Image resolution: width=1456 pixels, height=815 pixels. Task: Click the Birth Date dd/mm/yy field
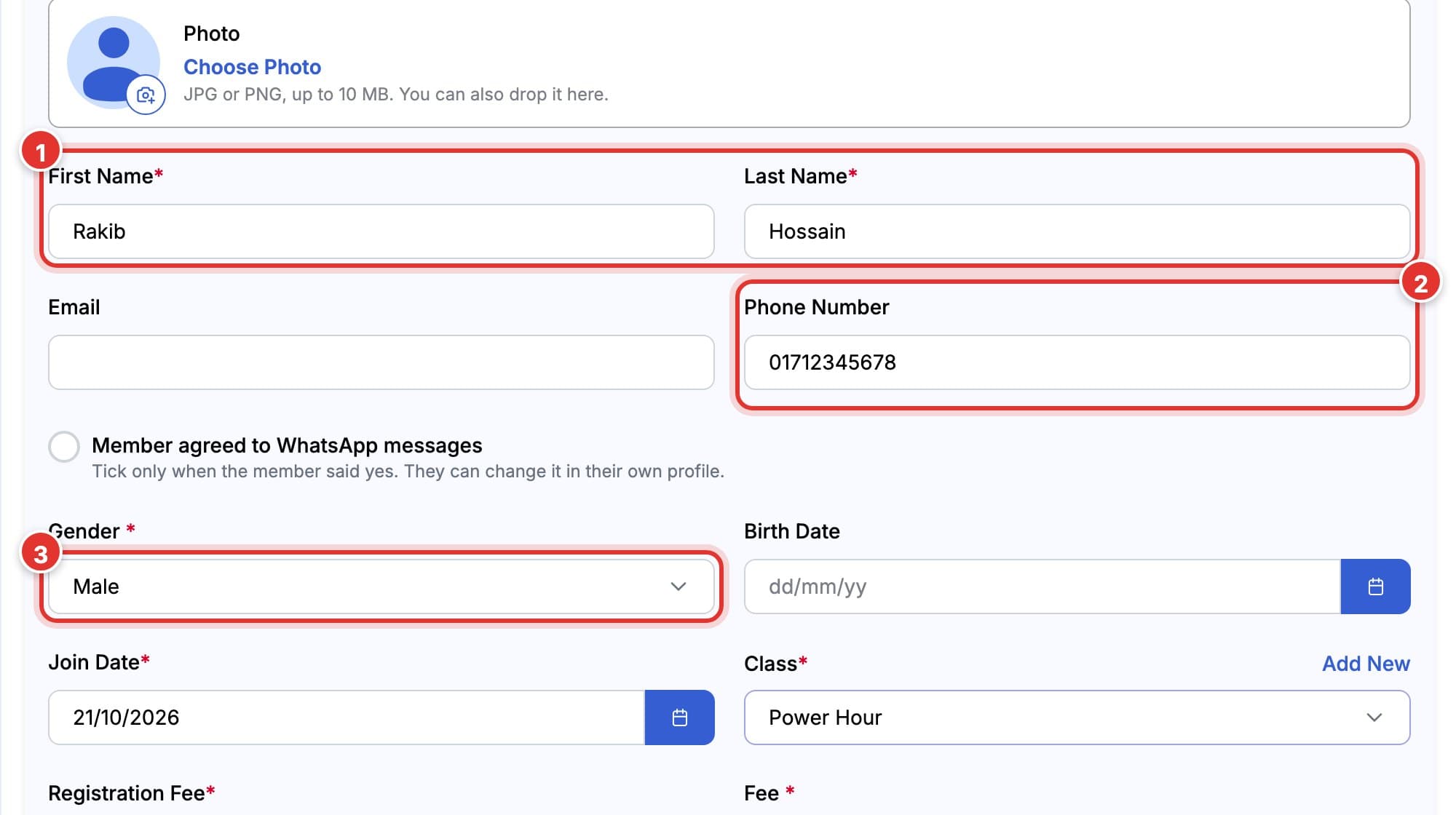1042,587
